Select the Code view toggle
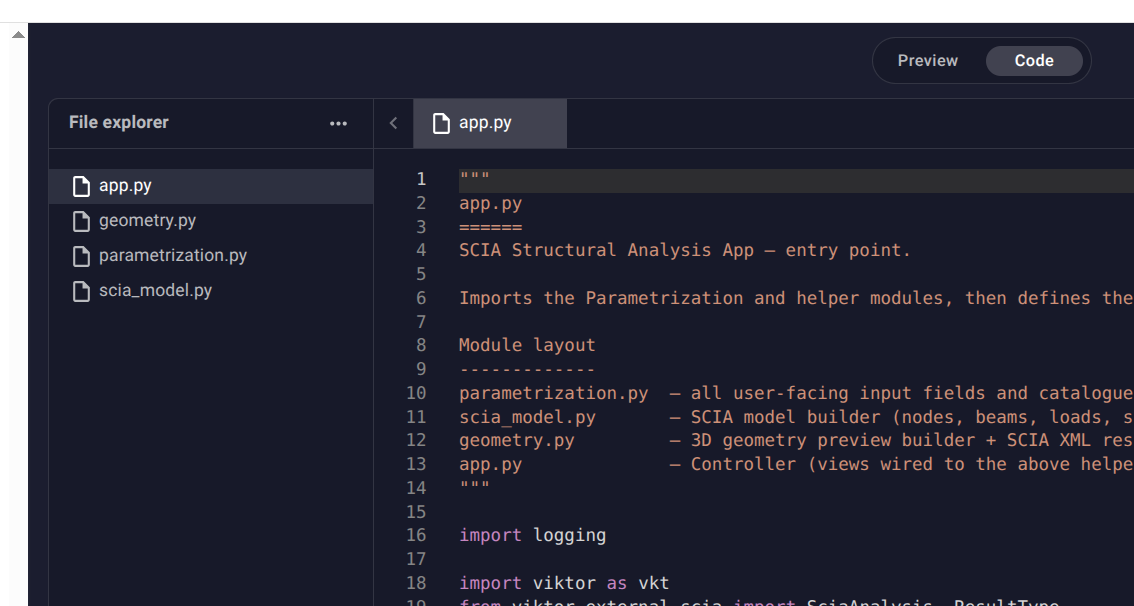 coord(1033,61)
